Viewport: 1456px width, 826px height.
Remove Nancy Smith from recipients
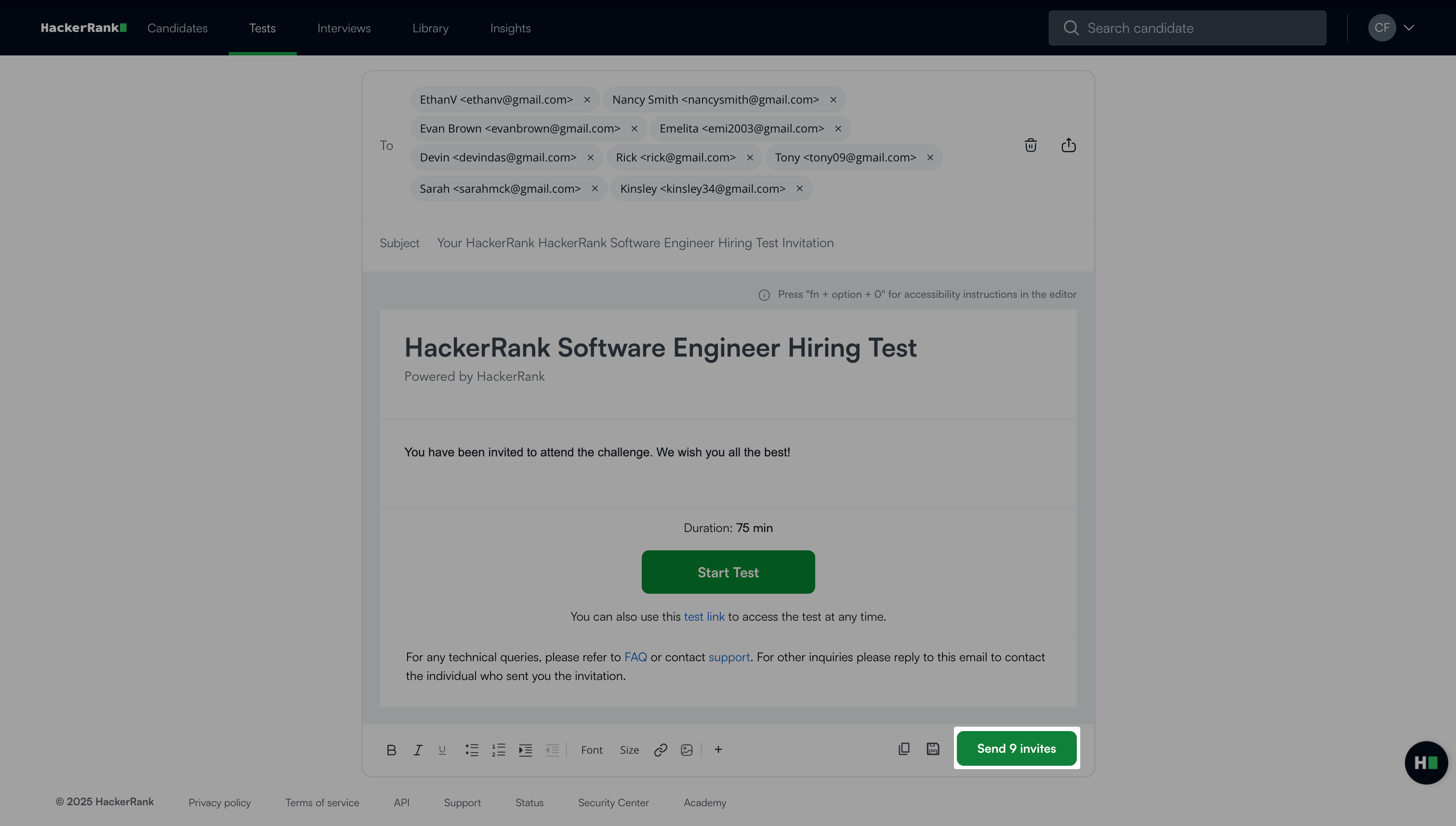833,100
